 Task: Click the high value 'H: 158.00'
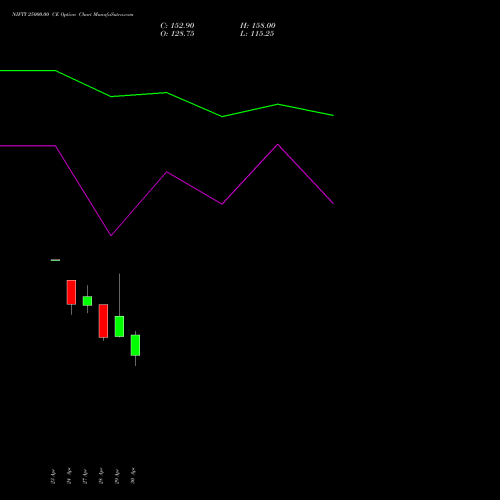pos(257,26)
